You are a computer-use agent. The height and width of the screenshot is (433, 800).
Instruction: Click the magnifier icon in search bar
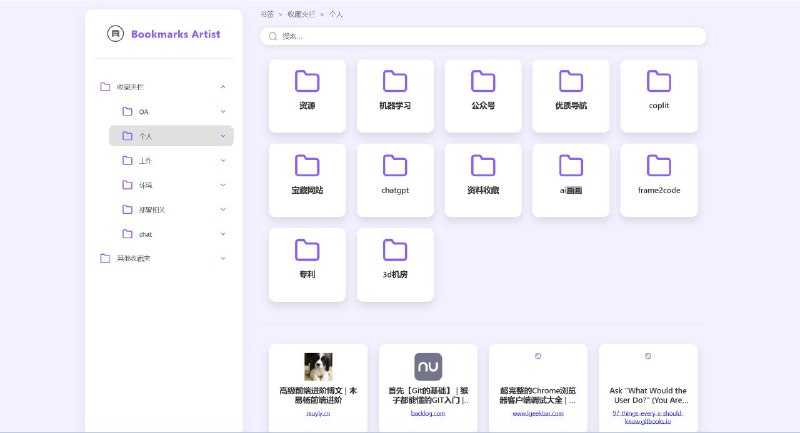pos(273,36)
